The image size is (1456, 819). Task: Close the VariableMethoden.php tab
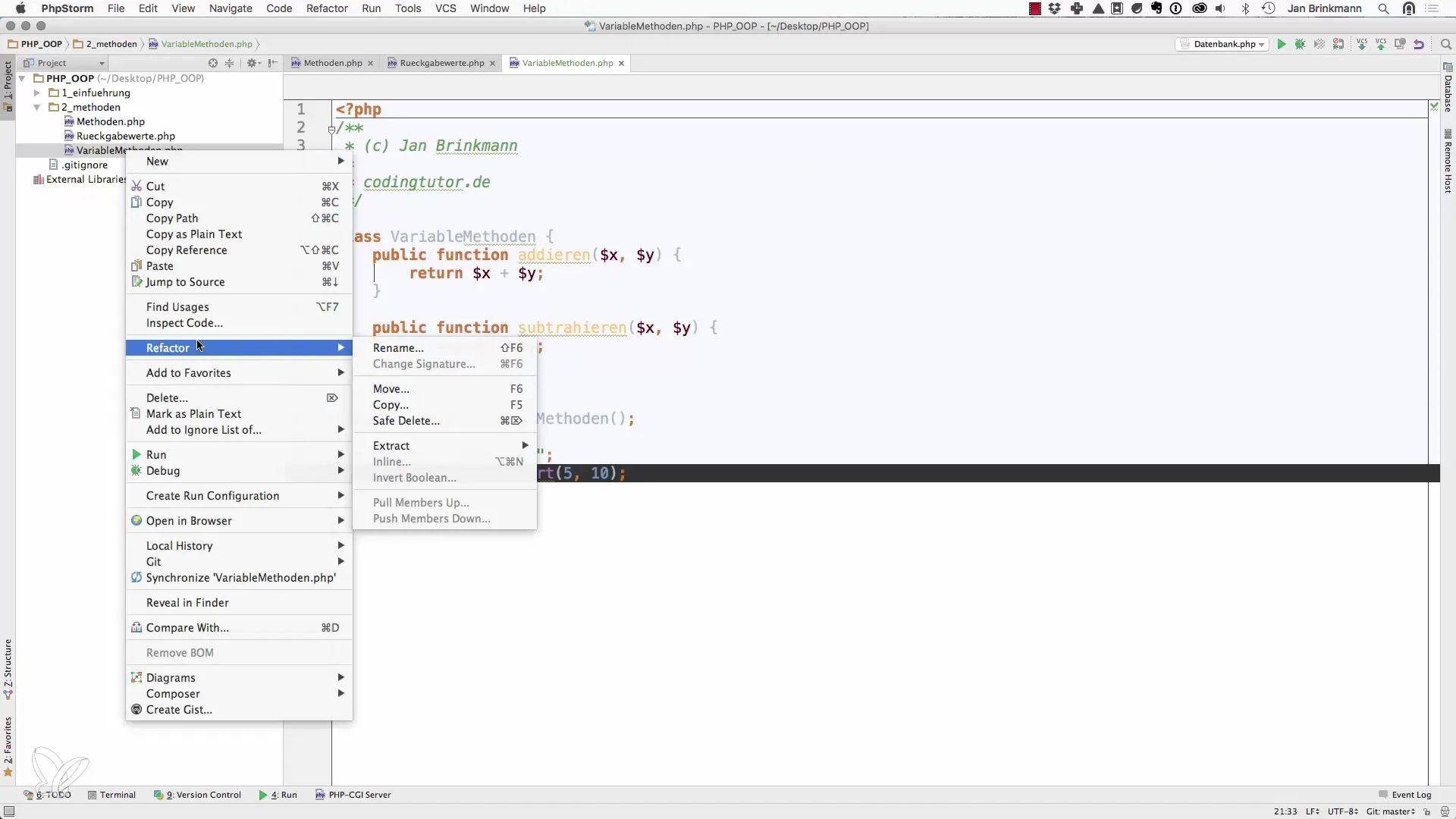pos(621,63)
